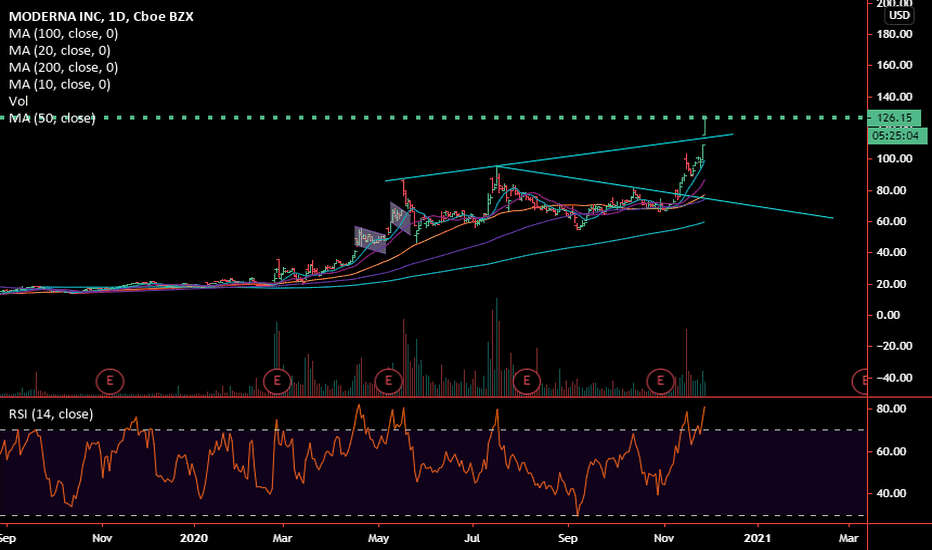The height and width of the screenshot is (550, 932).
Task: Click the RSI 40.00 axis label
Action: 891,494
